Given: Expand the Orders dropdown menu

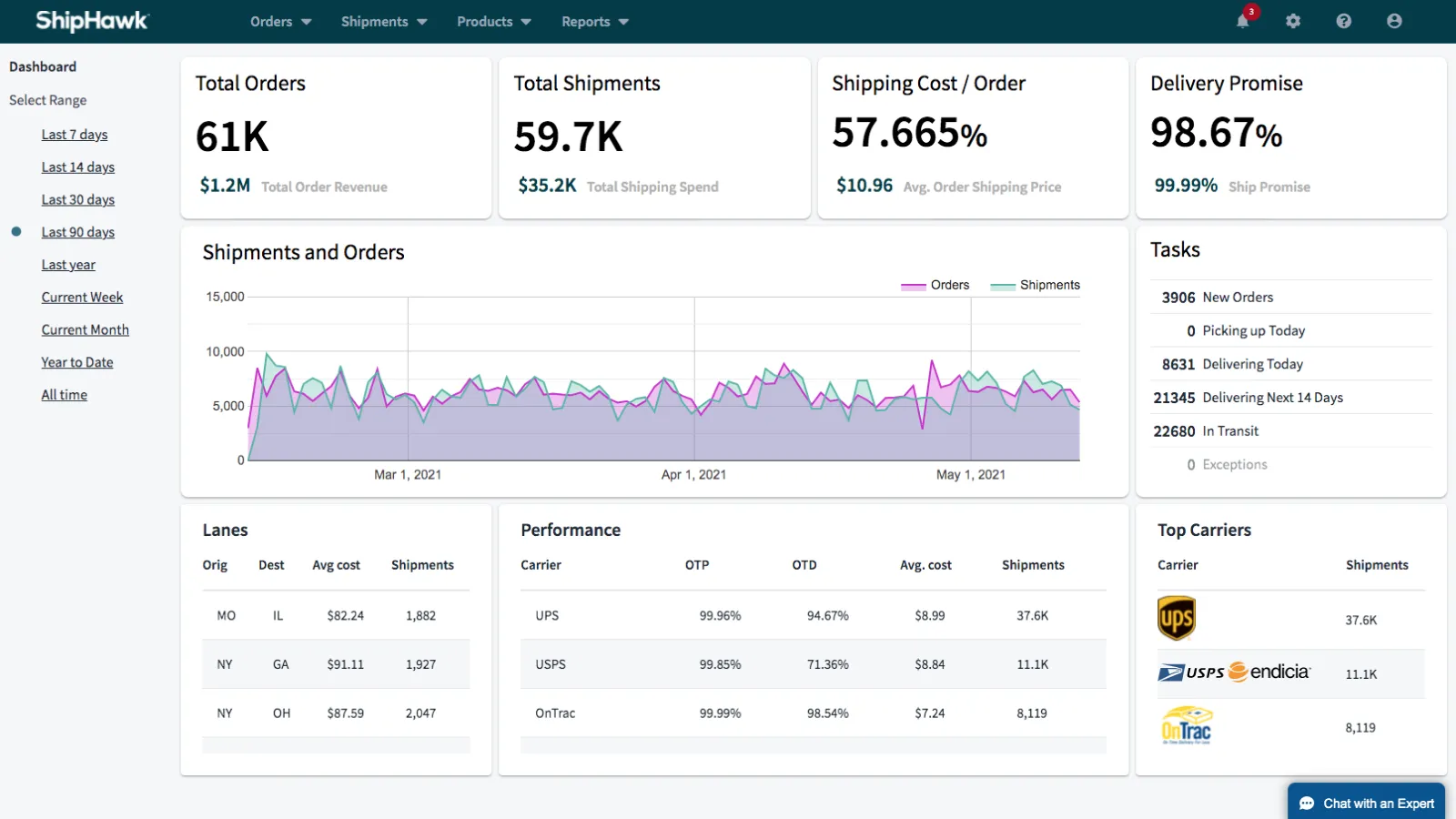Looking at the screenshot, I should [279, 21].
